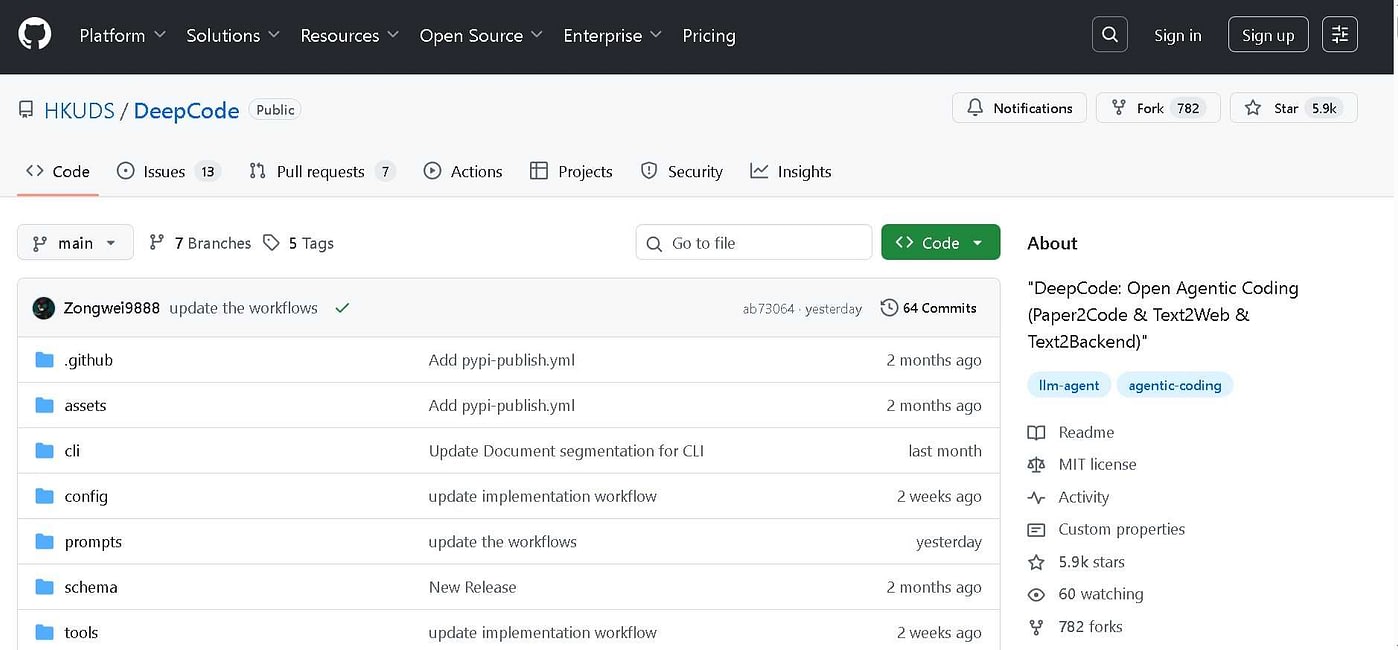The height and width of the screenshot is (650, 1398).
Task: Open the main branch selector dropdown
Action: (x=75, y=242)
